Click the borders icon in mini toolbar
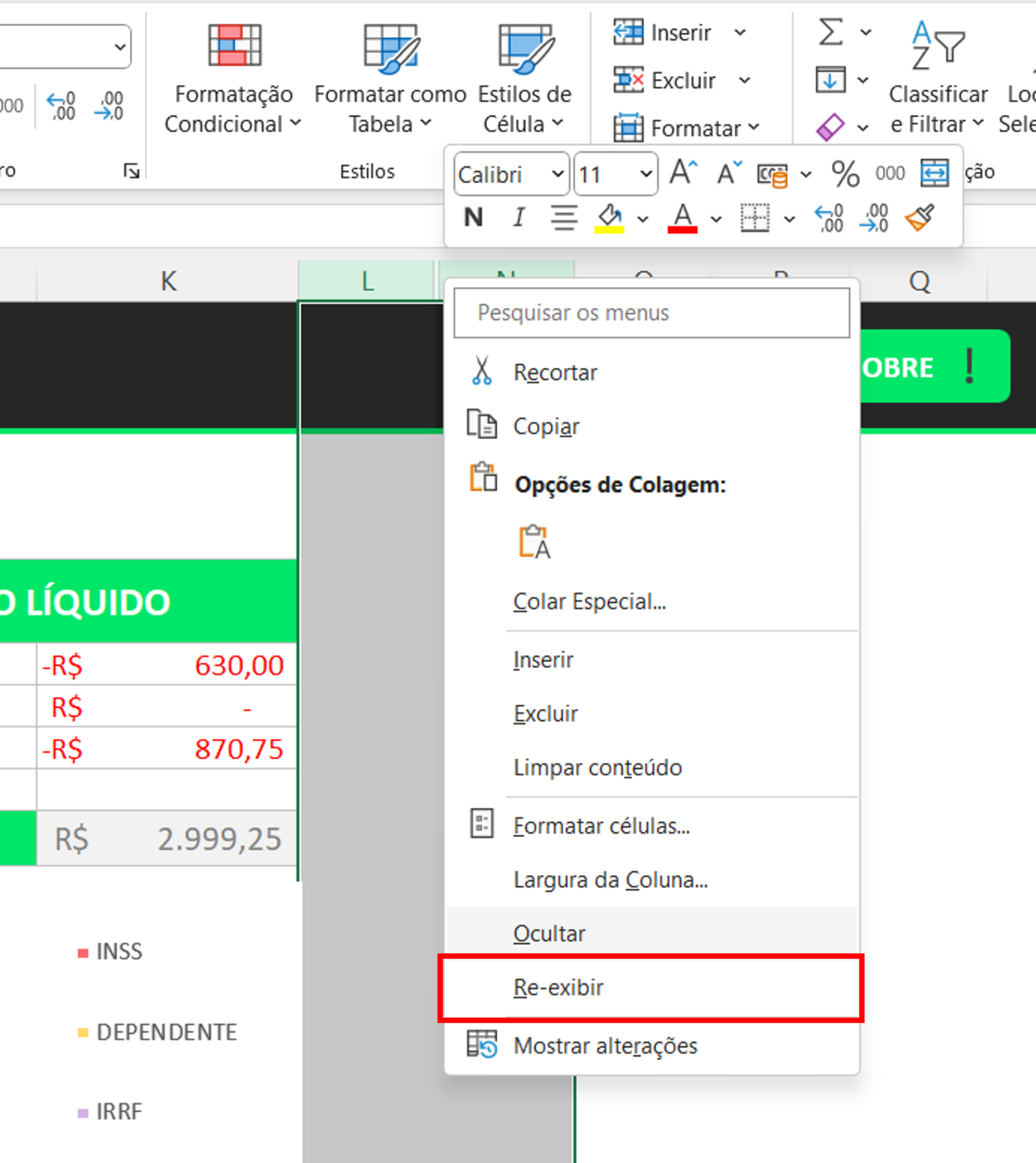 tap(755, 218)
